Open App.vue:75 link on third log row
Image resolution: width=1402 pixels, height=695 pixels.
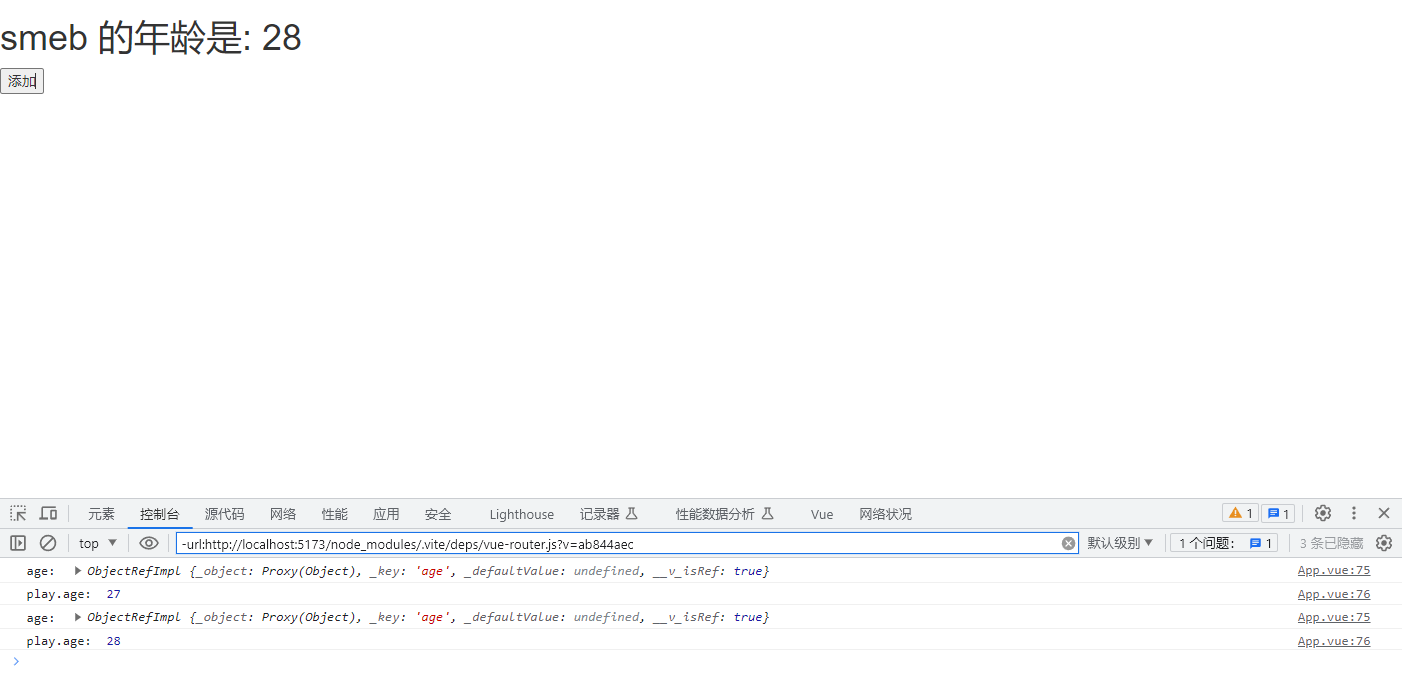point(1334,617)
